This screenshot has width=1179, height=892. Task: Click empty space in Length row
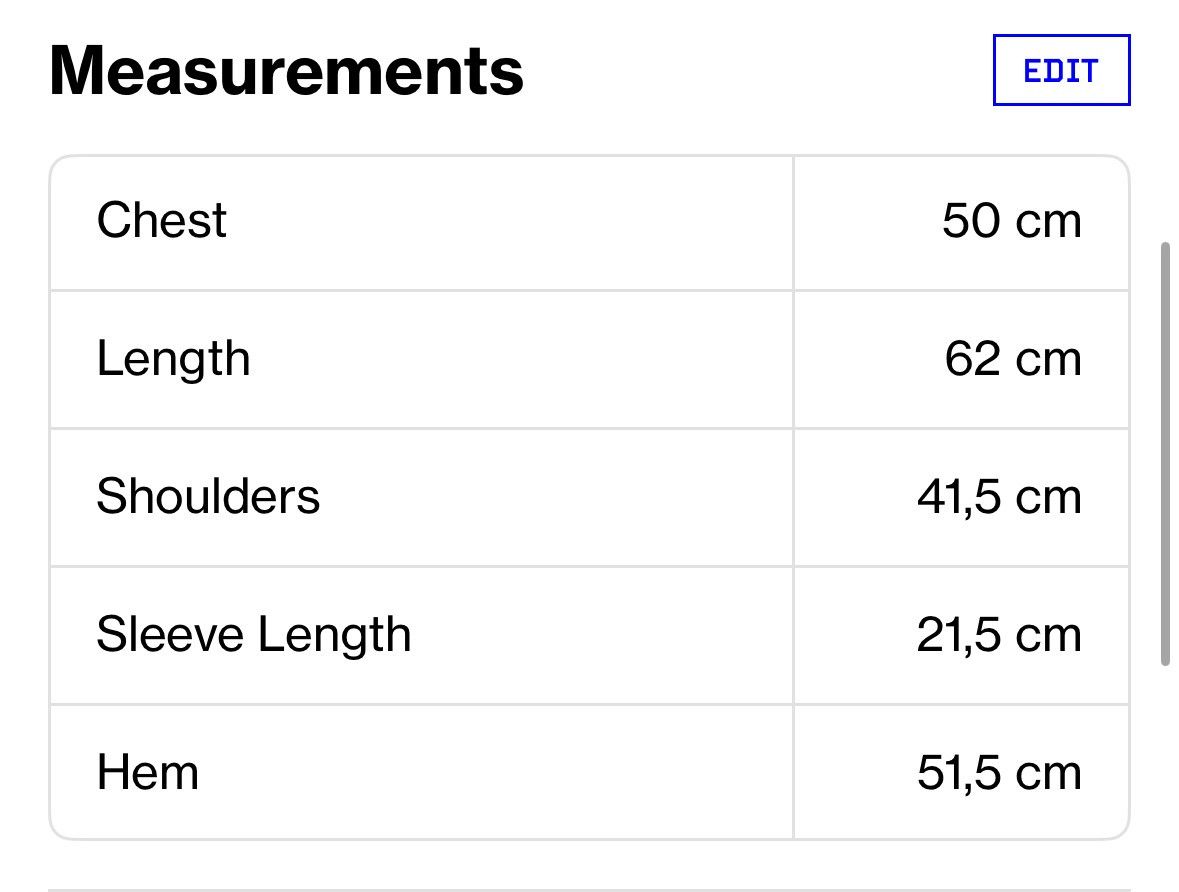pyautogui.click(x=519, y=360)
